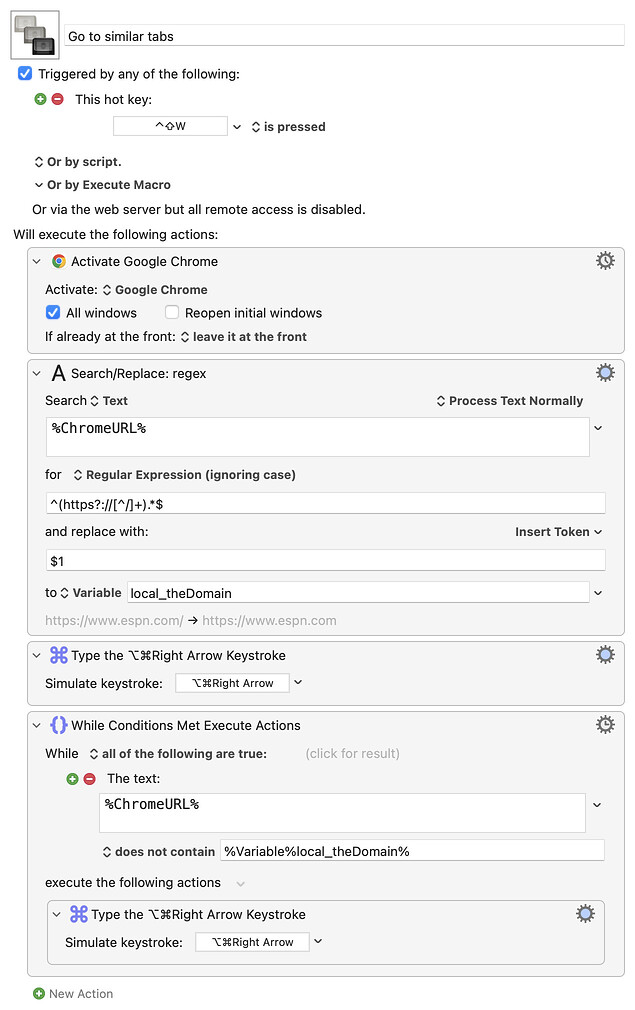Open the gear menu on Activate Google Chrome action
Viewport: 635px width, 1010px height.
tap(605, 260)
